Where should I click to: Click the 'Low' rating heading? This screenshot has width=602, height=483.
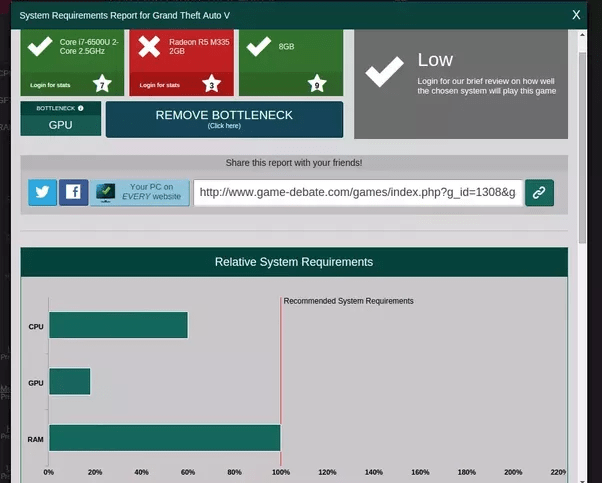tap(435, 60)
